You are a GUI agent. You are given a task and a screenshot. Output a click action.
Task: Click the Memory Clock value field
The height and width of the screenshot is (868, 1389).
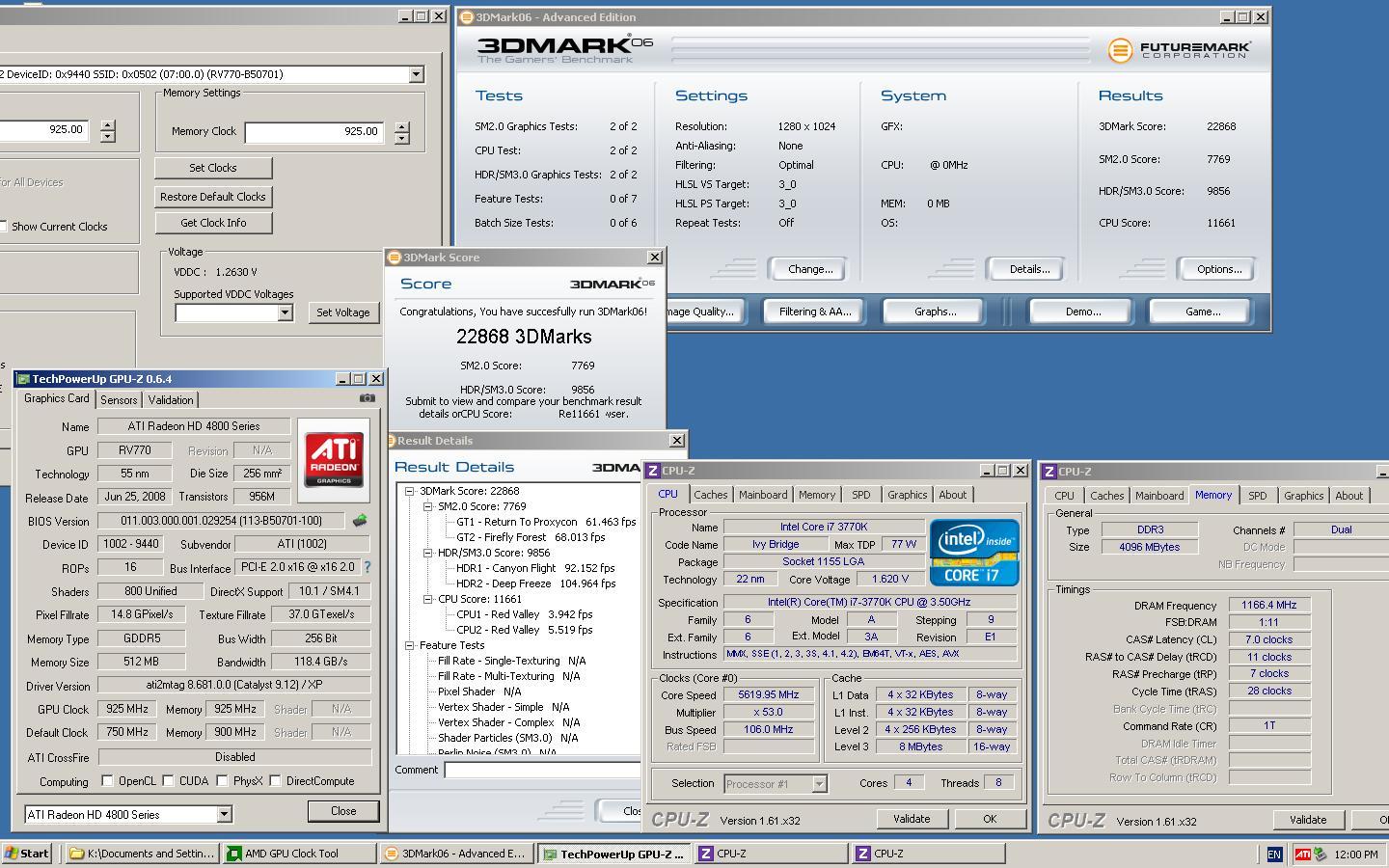click(x=313, y=132)
